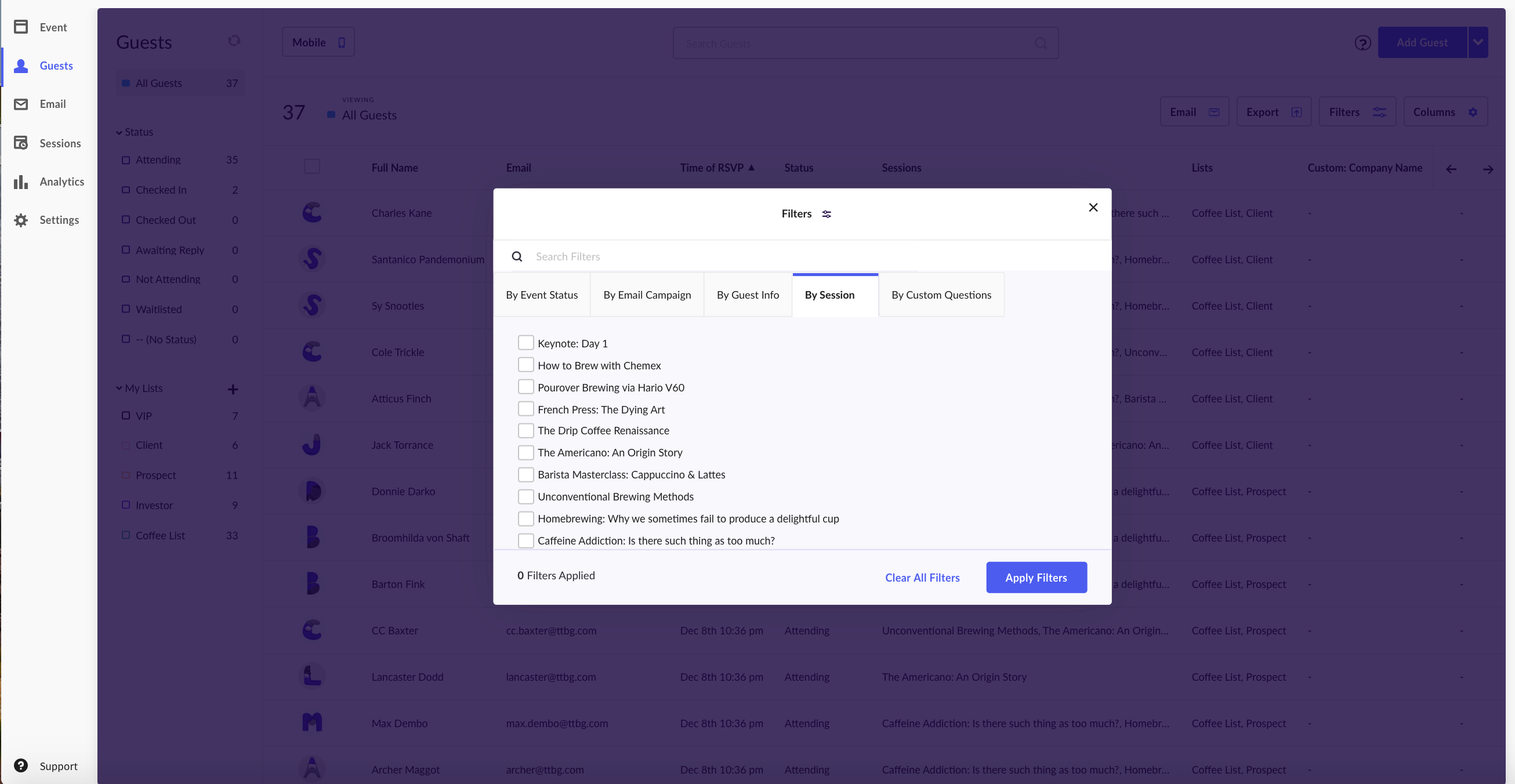Image resolution: width=1515 pixels, height=784 pixels.
Task: Click the Donnie Darko avatar
Action: [311, 491]
